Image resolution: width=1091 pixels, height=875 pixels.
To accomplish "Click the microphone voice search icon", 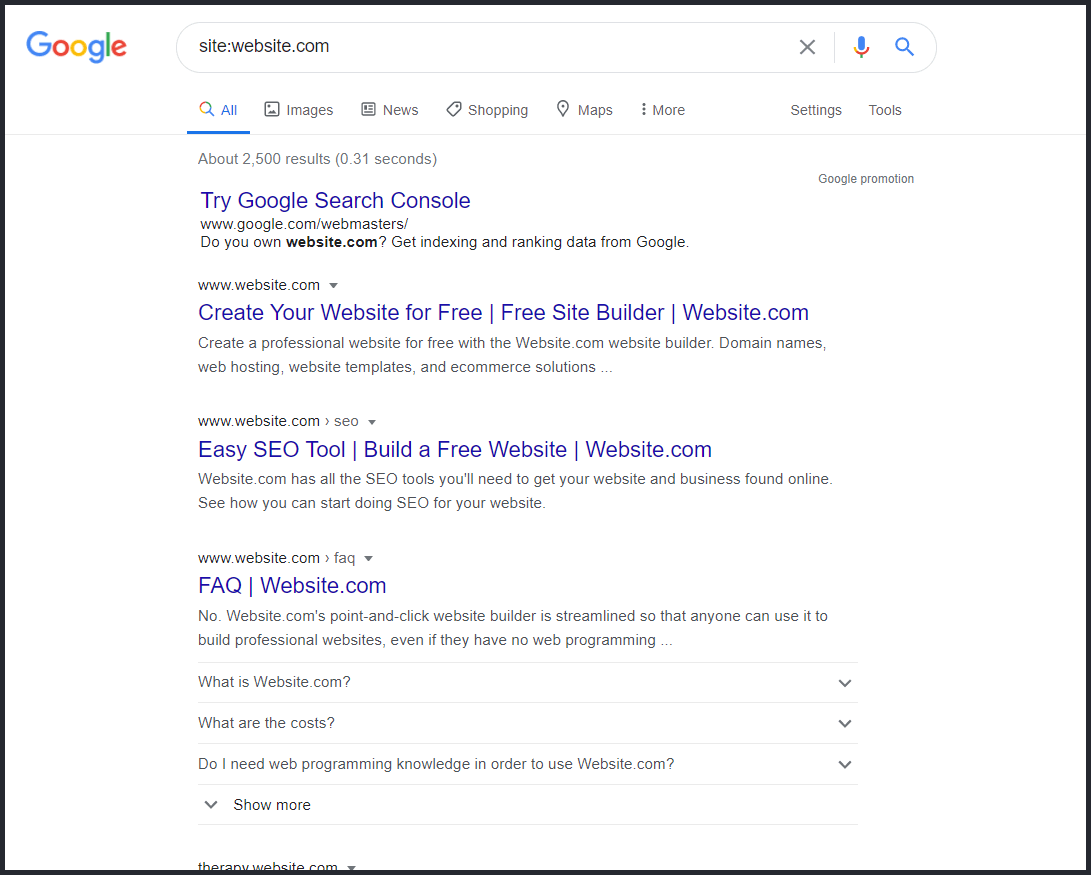I will [861, 46].
